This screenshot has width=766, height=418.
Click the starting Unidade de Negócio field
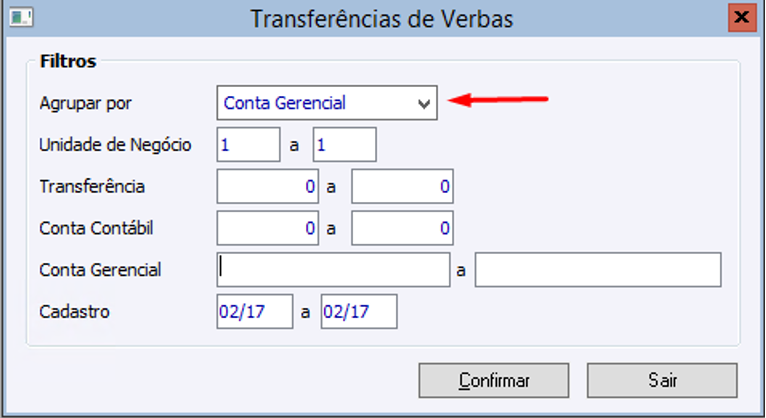248,145
